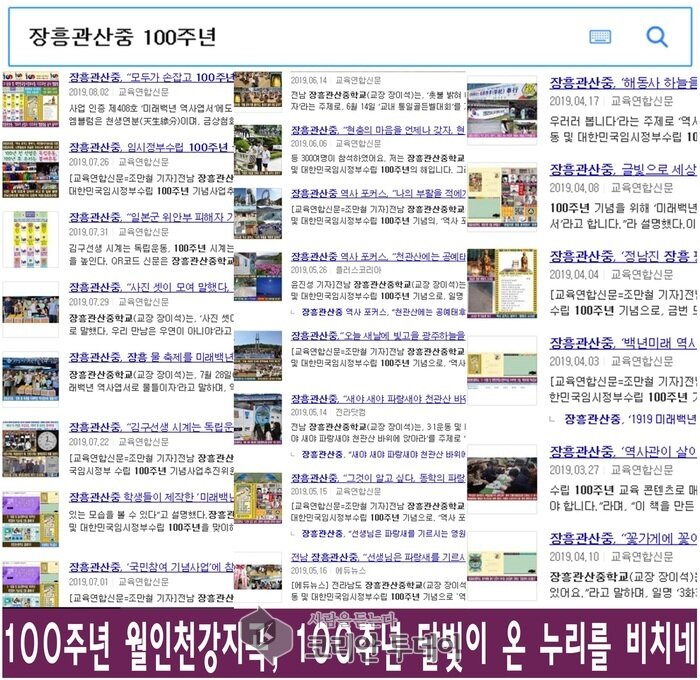
Task: Click source 에듀뉴스 next to 2019.05.16
Action: pyautogui.click(x=350, y=571)
